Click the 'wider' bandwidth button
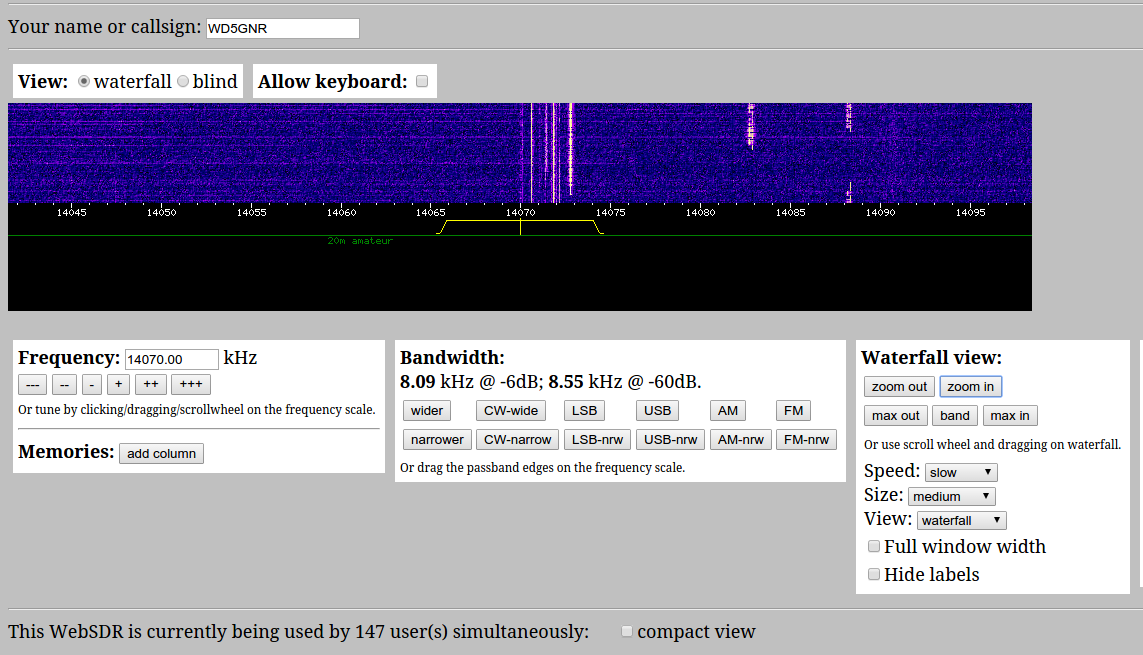 pyautogui.click(x=427, y=411)
